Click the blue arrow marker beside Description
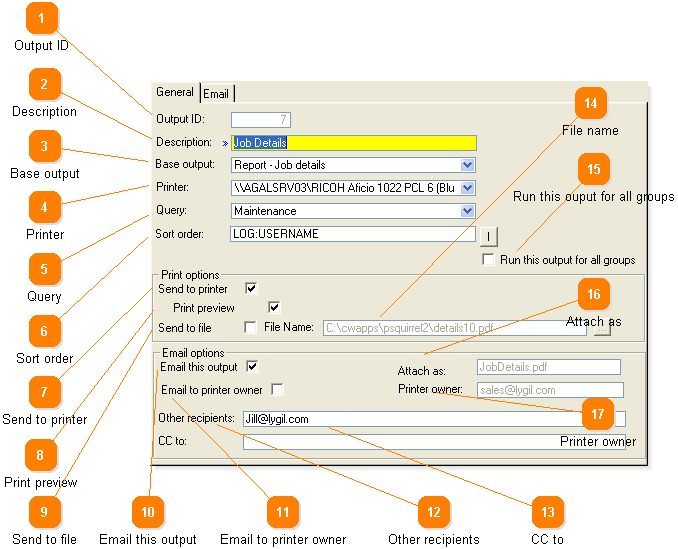The image size is (678, 549). coord(225,144)
